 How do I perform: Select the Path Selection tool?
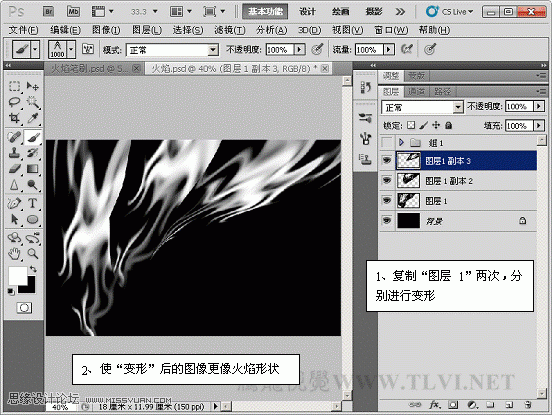pos(14,219)
